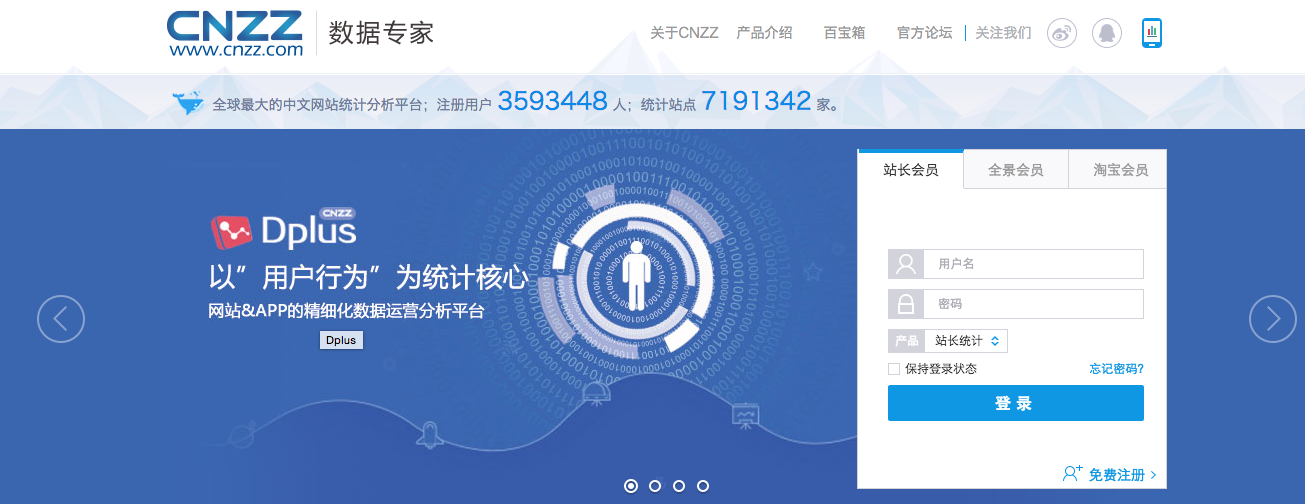Click the add-user icon near 免费注册
Screen dimensions: 1305x504
click(x=1073, y=473)
